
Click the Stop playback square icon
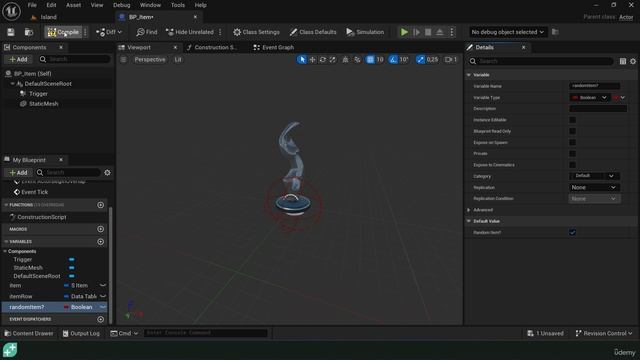point(428,32)
